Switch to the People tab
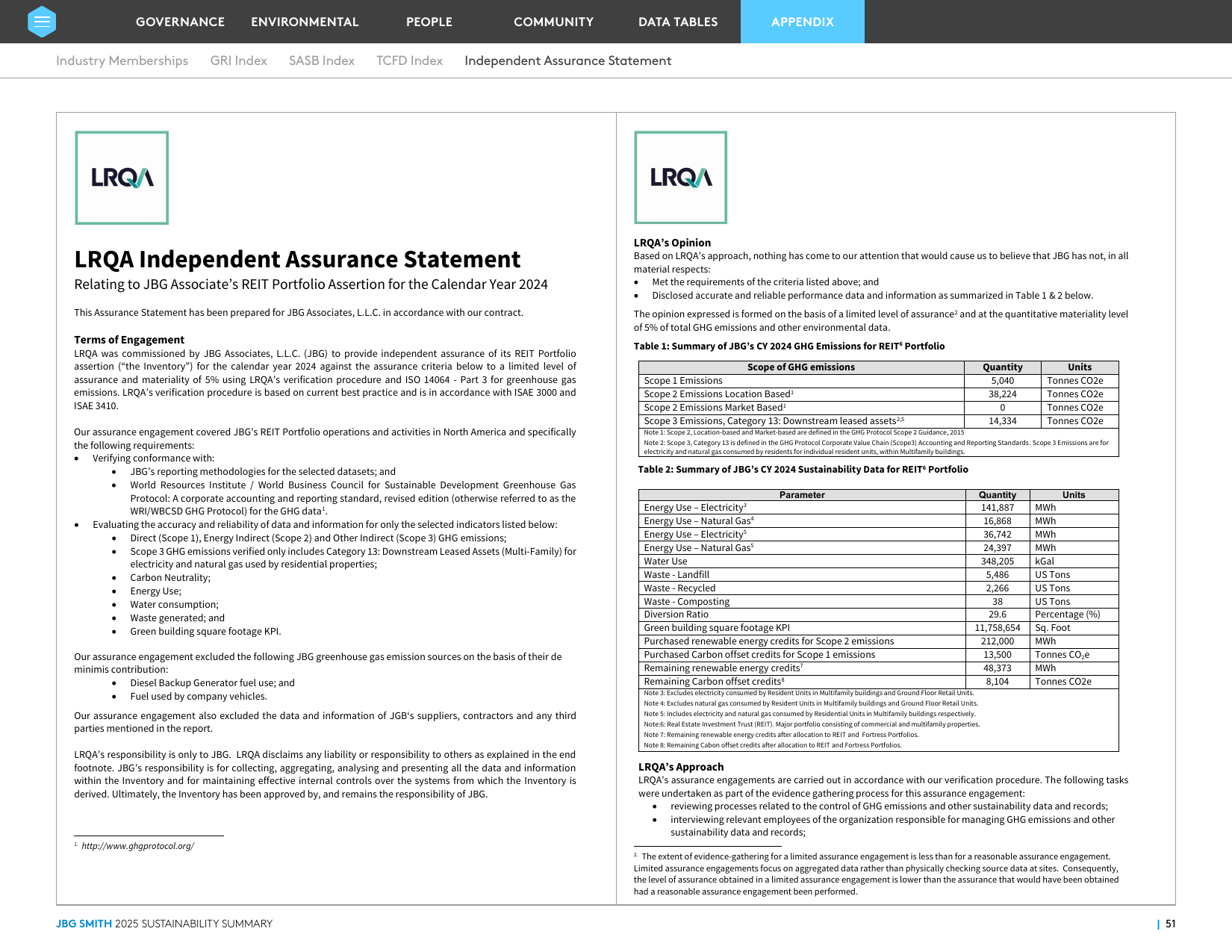 [429, 22]
